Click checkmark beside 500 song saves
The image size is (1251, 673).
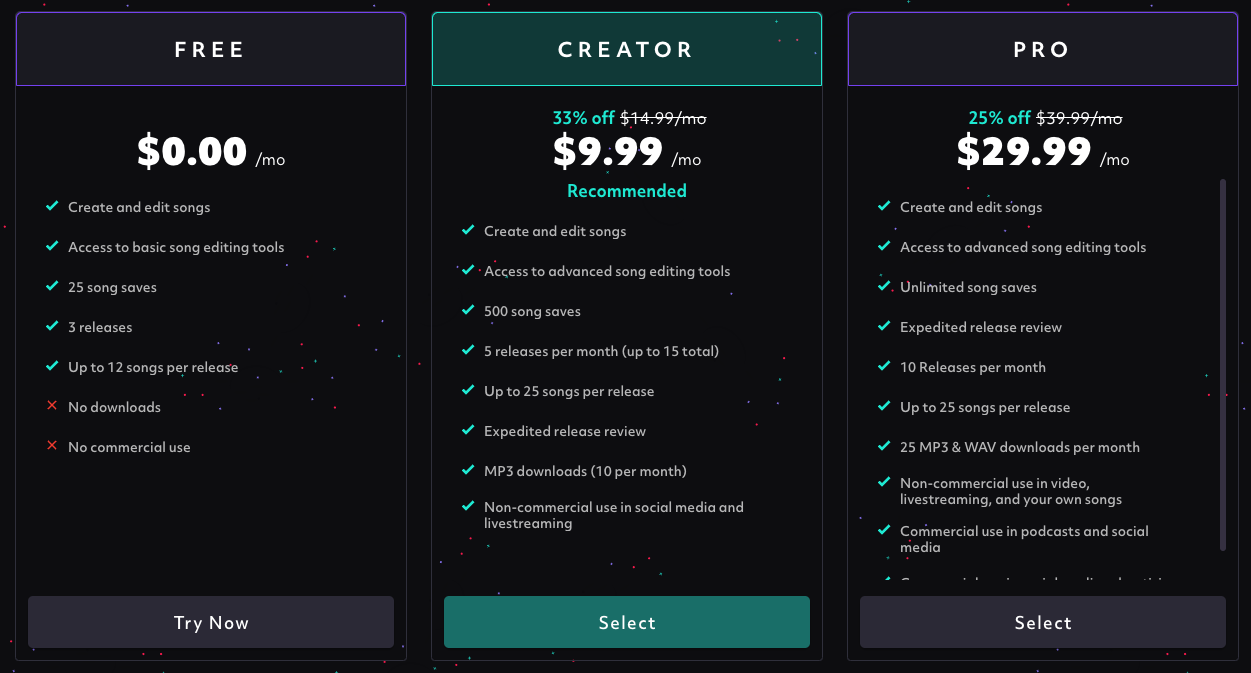tap(468, 310)
